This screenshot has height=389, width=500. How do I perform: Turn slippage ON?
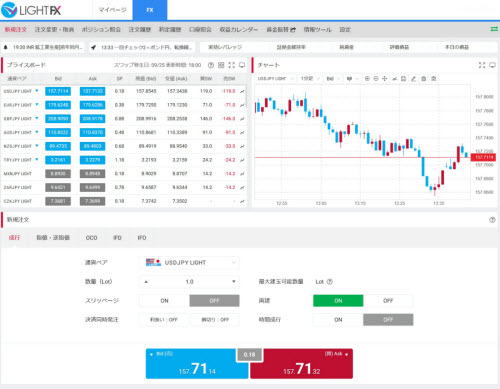pyautogui.click(x=164, y=301)
